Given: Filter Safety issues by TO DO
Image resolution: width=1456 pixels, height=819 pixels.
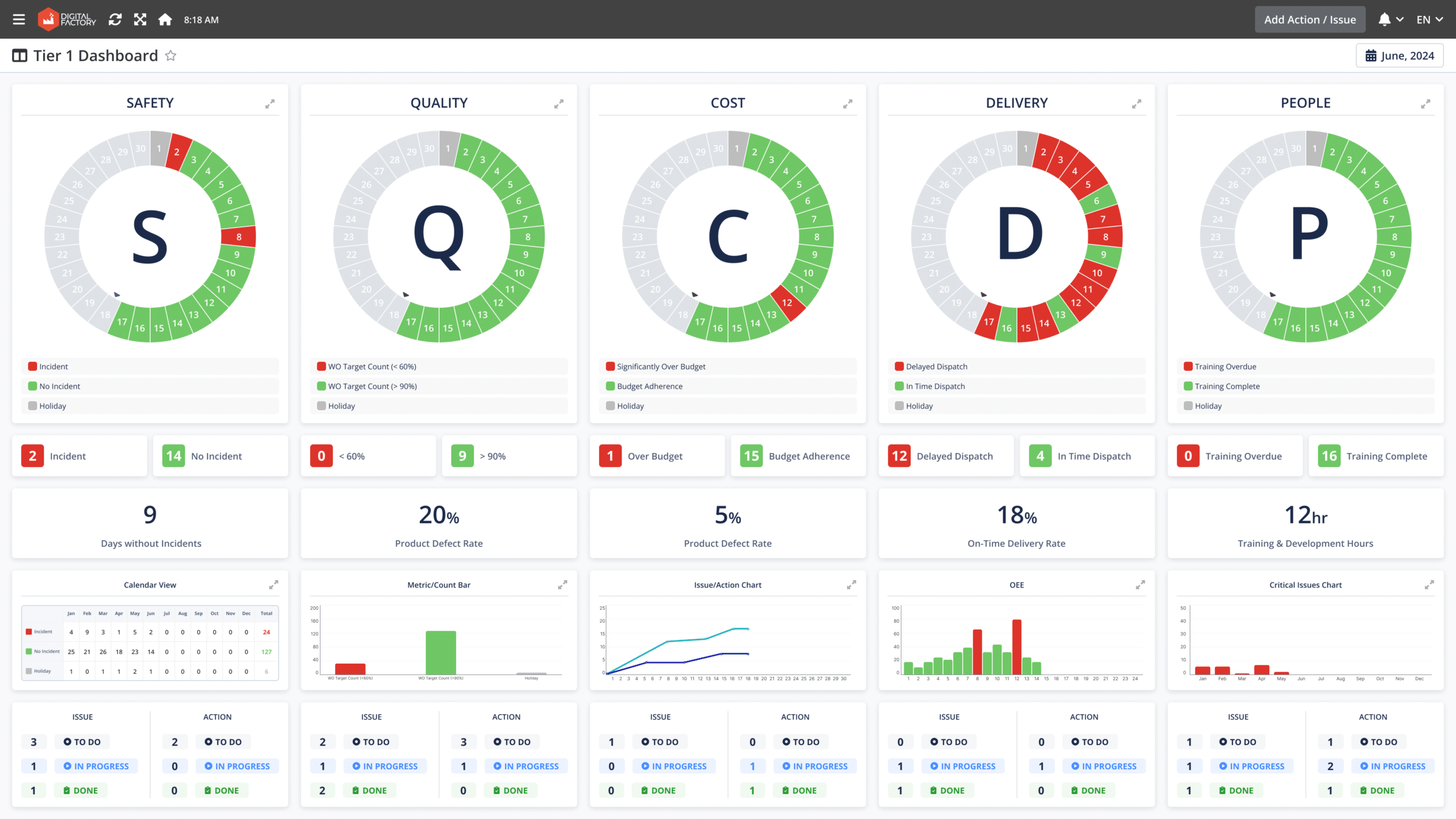Looking at the screenshot, I should coord(82,742).
